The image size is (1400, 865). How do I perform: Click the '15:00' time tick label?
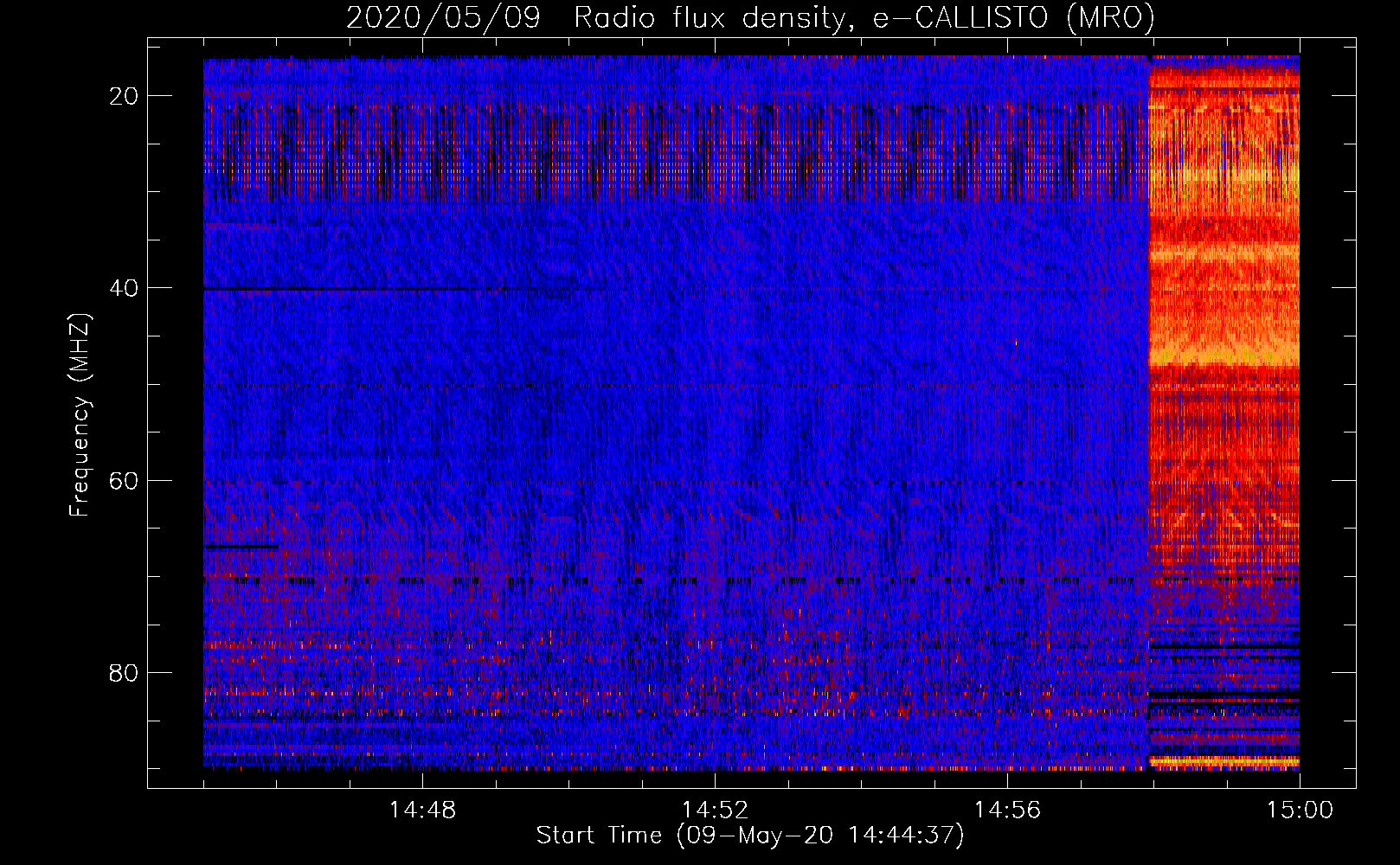(1300, 811)
